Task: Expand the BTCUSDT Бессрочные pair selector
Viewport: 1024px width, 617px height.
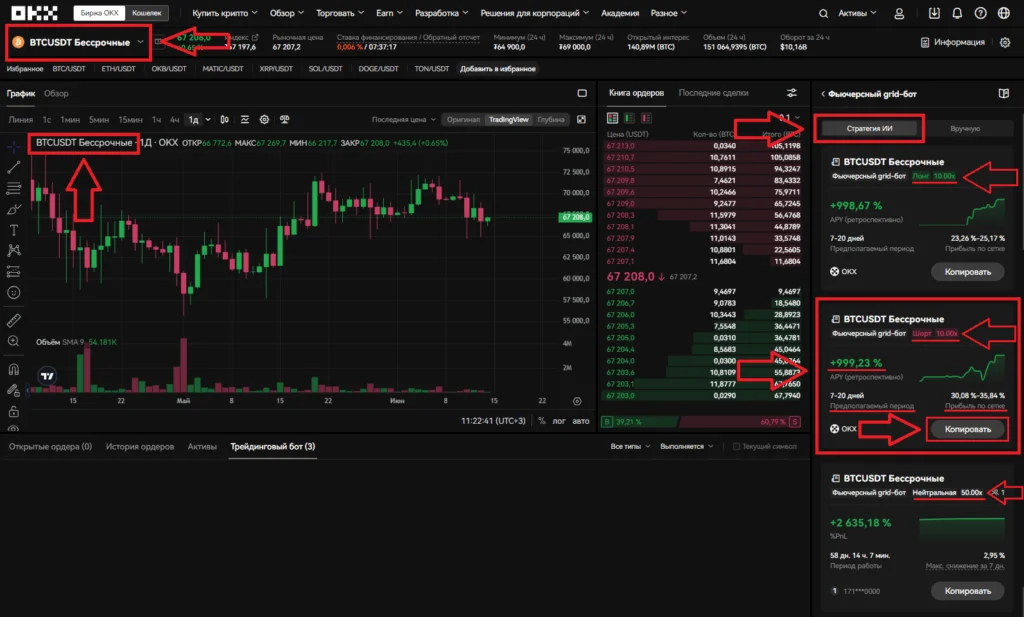Action: coord(80,42)
